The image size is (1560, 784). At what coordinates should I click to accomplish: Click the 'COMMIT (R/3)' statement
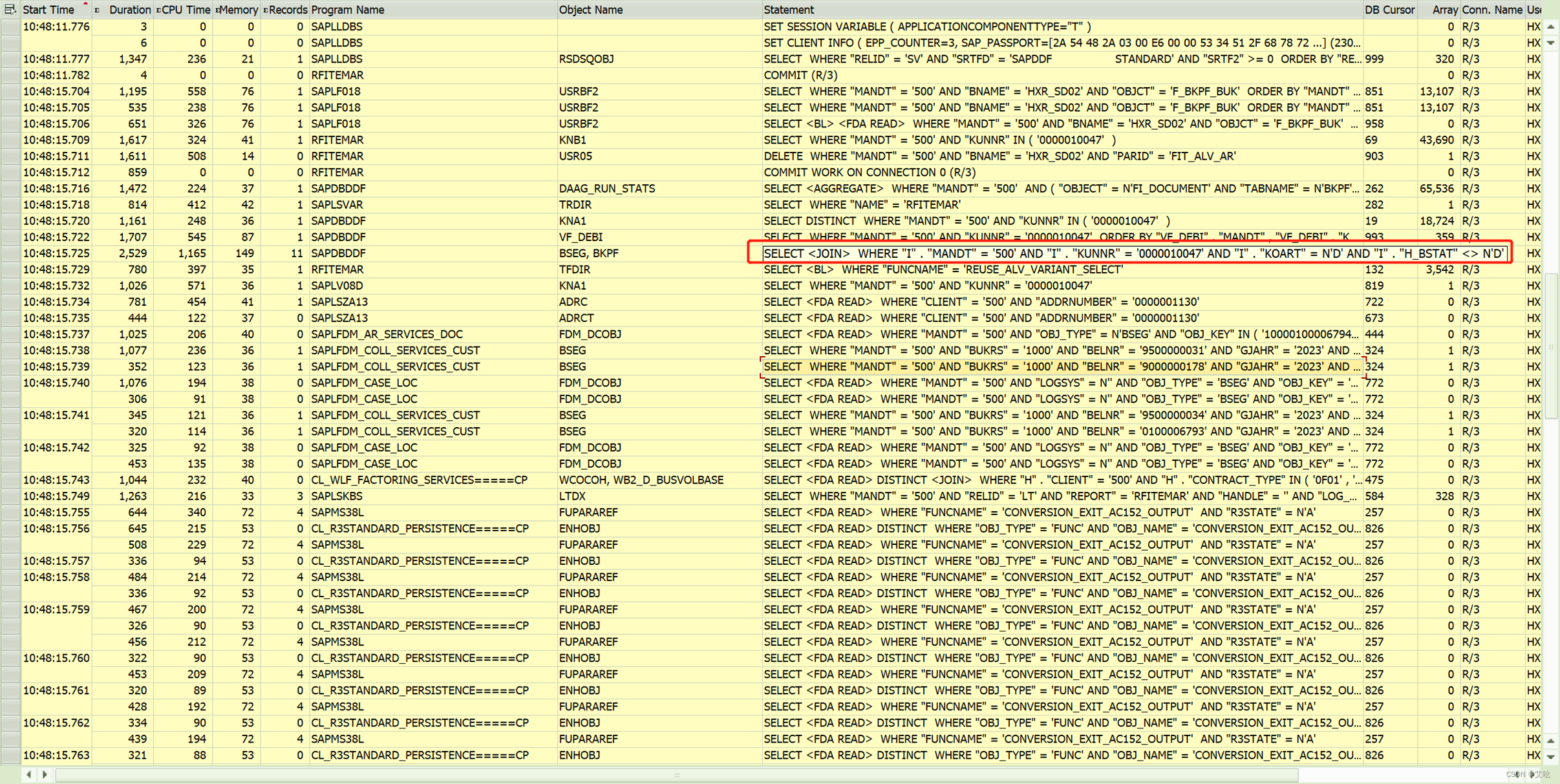pos(800,75)
